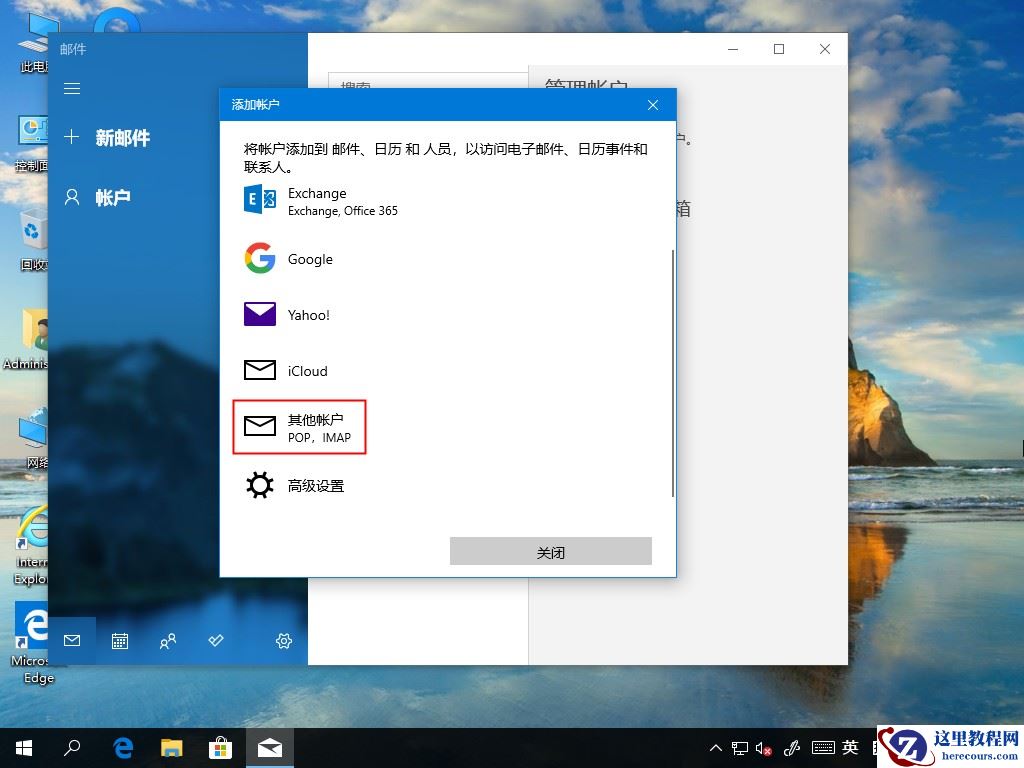Open the Calendar icon in bottom navigation

click(x=120, y=640)
